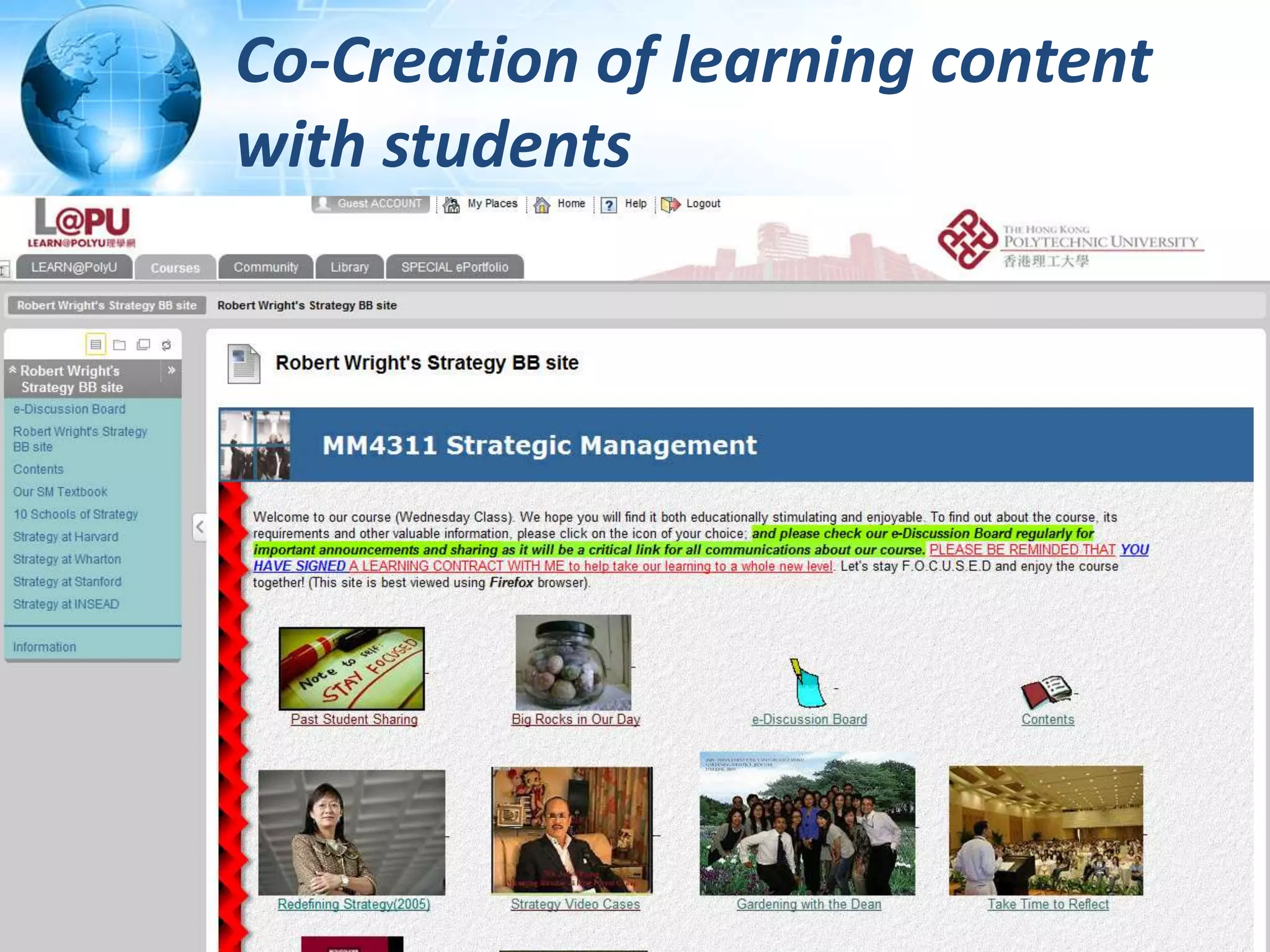
Task: Open the Community tab
Action: (x=266, y=267)
